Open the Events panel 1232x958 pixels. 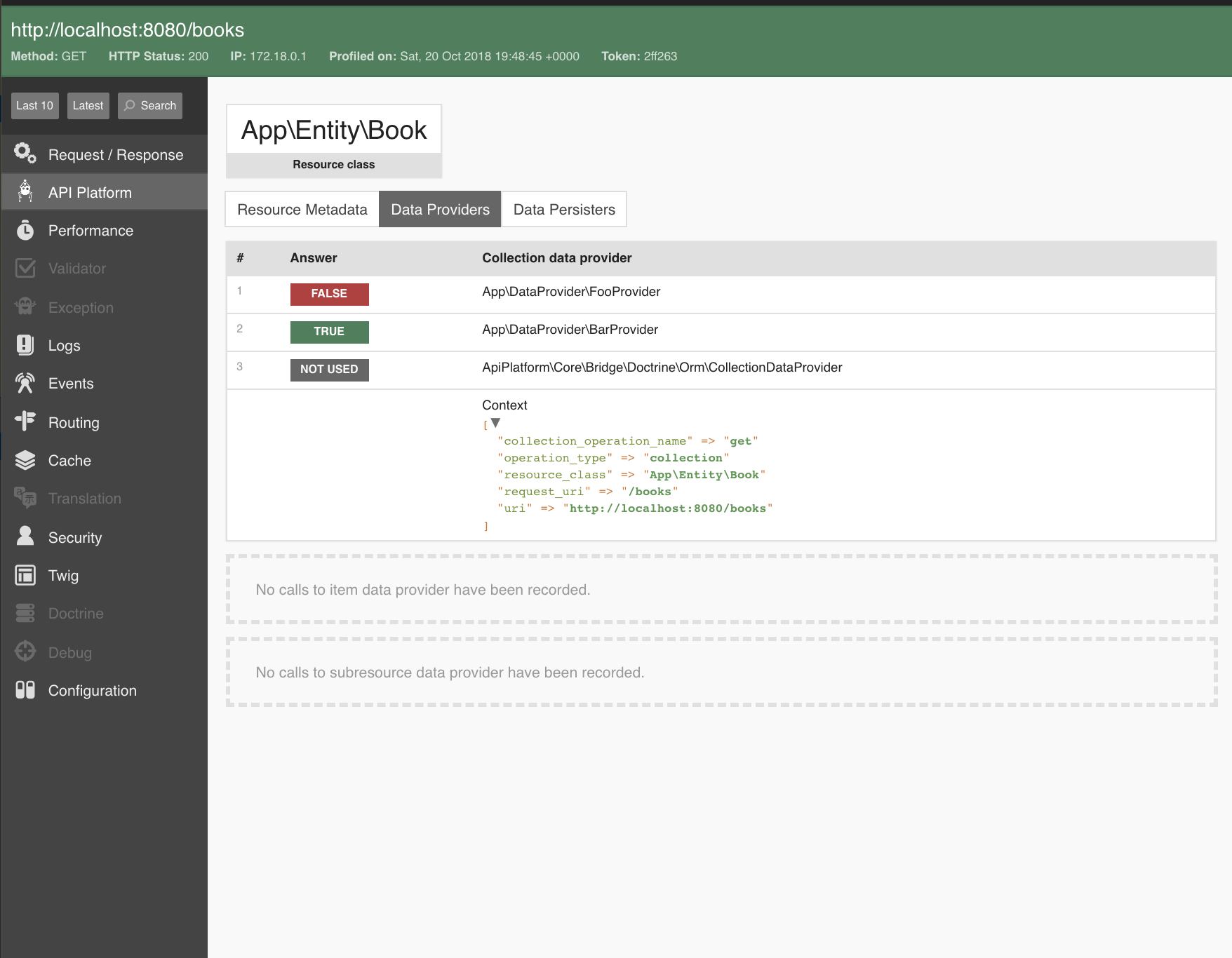(105, 383)
